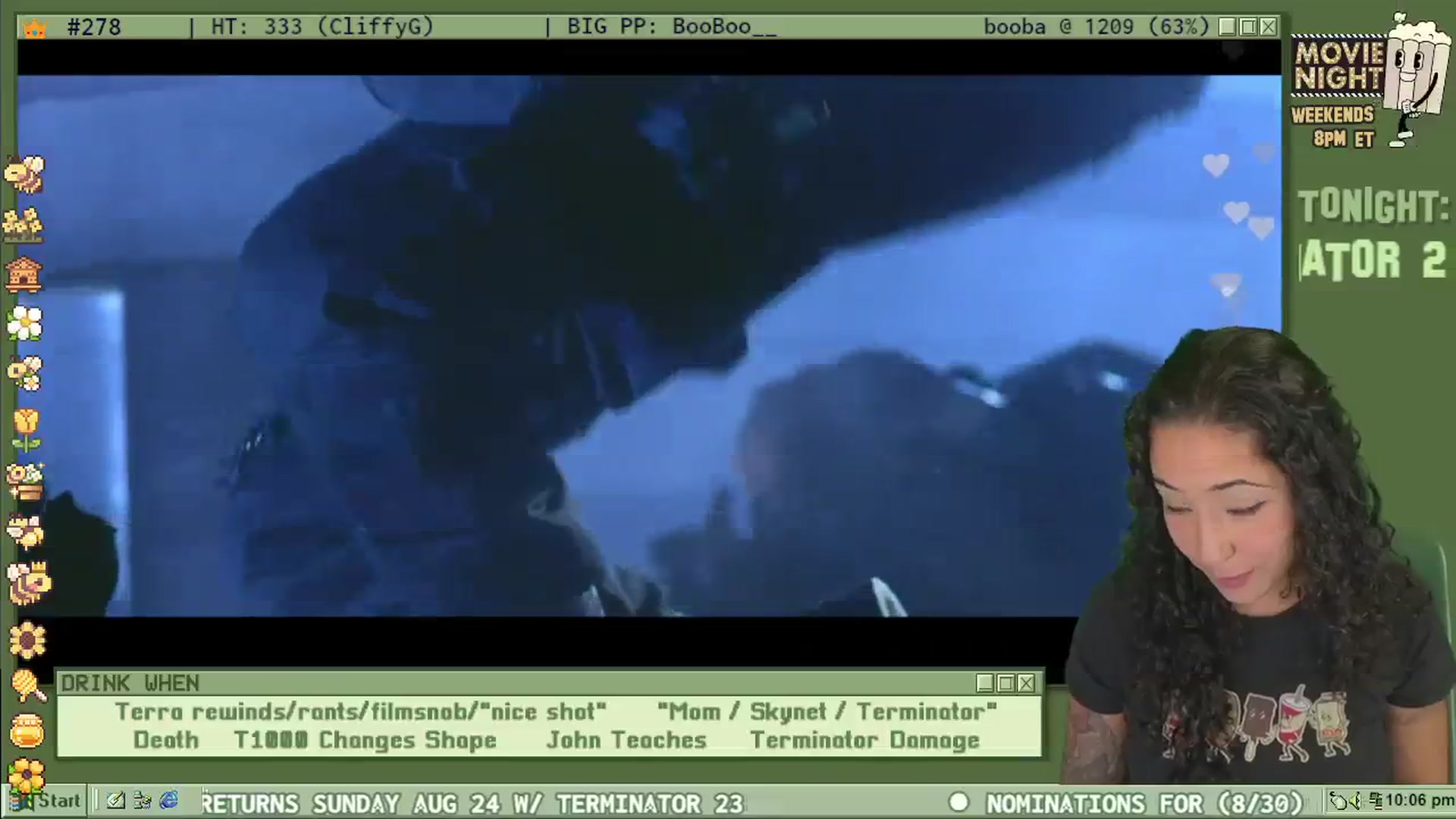Minimize the movie player window
Screen dimensions: 1456x819
(1228, 27)
